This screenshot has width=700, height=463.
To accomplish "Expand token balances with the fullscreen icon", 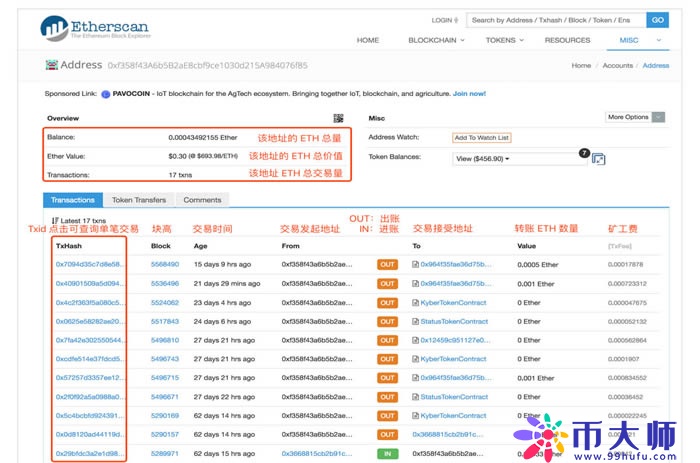I will 599,159.
